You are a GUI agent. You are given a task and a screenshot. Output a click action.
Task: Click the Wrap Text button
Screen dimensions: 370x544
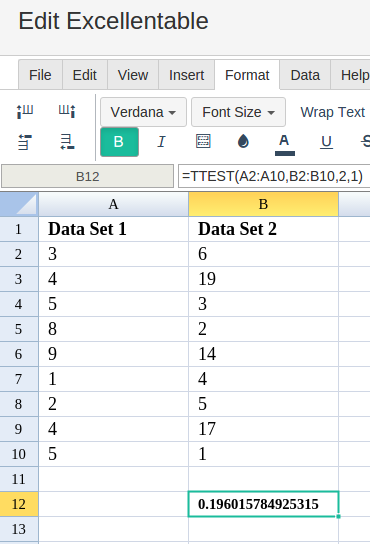click(333, 112)
